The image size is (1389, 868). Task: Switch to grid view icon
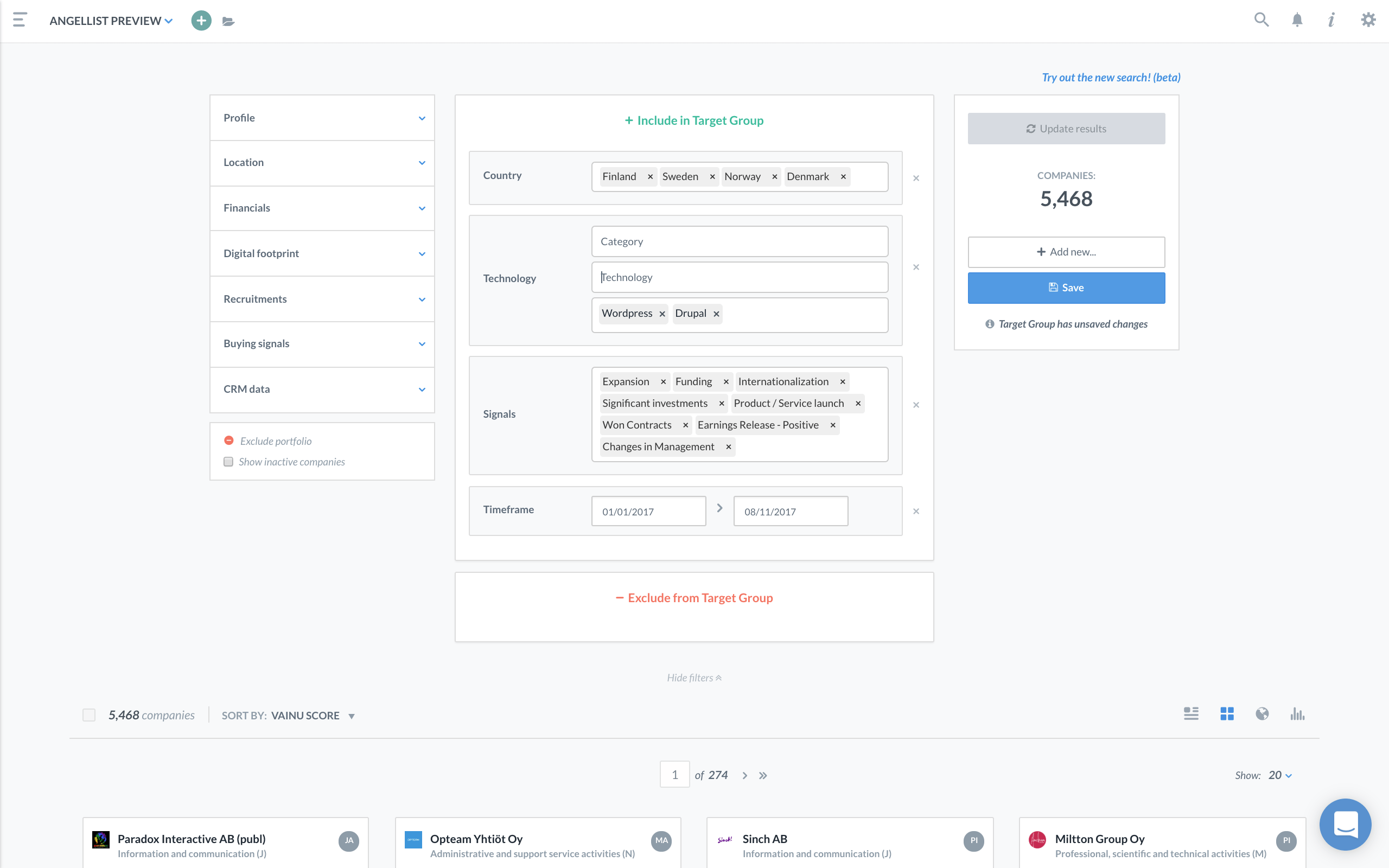1227,713
